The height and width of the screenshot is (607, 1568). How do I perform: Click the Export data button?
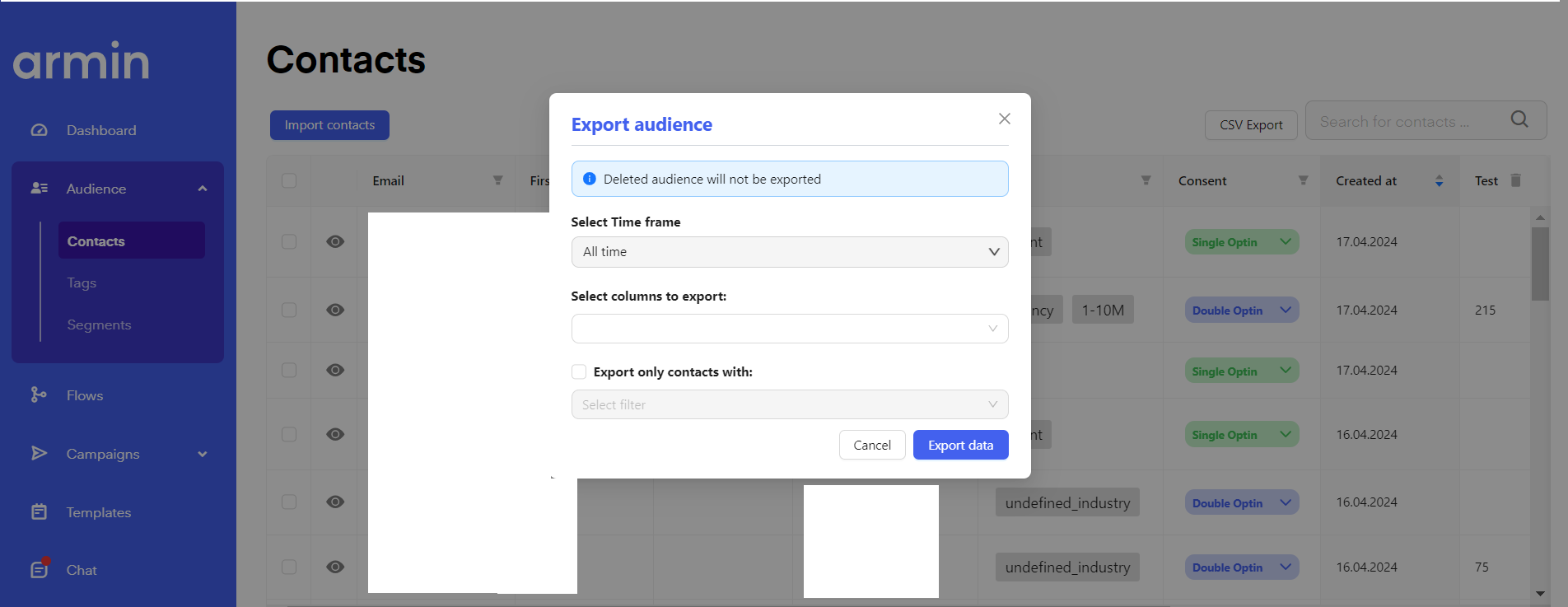960,445
